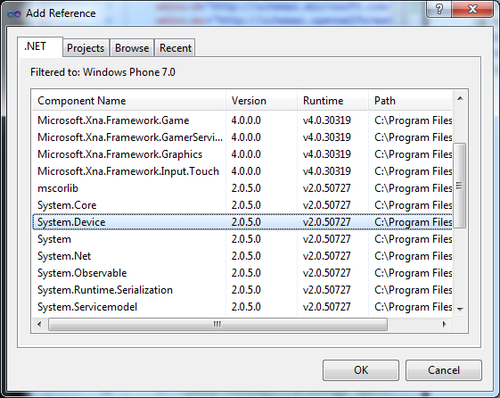Select Microsoft.Xna.Framework.Game component
The width and height of the screenshot is (500, 398).
tap(243, 120)
